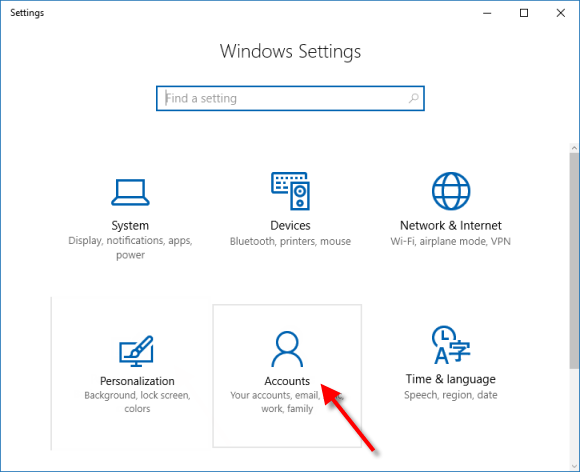Click the Devices category label
Image resolution: width=580 pixels, height=472 pixels.
290,225
